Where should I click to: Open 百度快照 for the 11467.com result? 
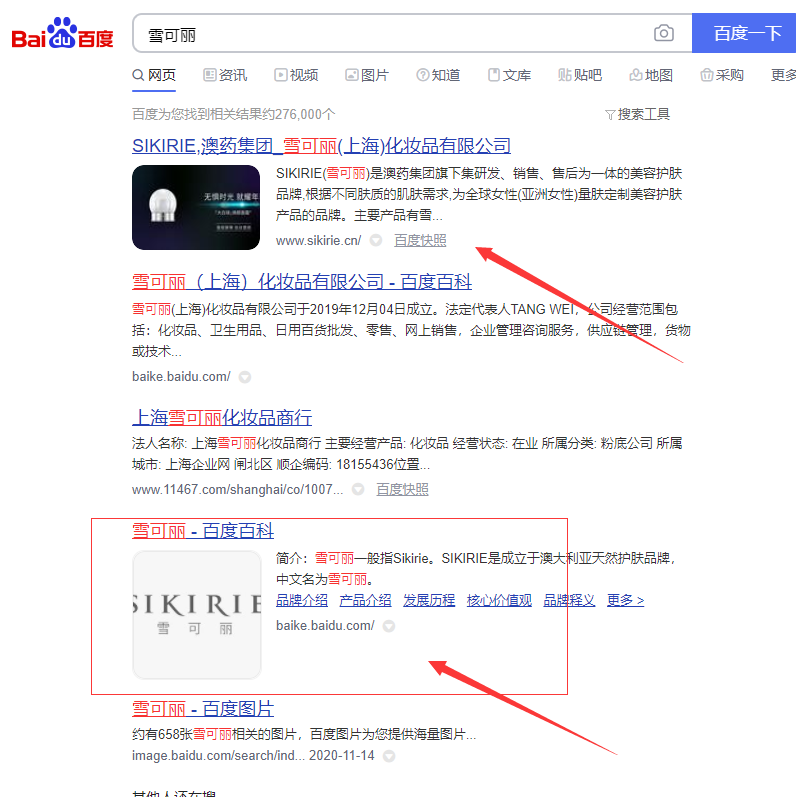click(402, 489)
